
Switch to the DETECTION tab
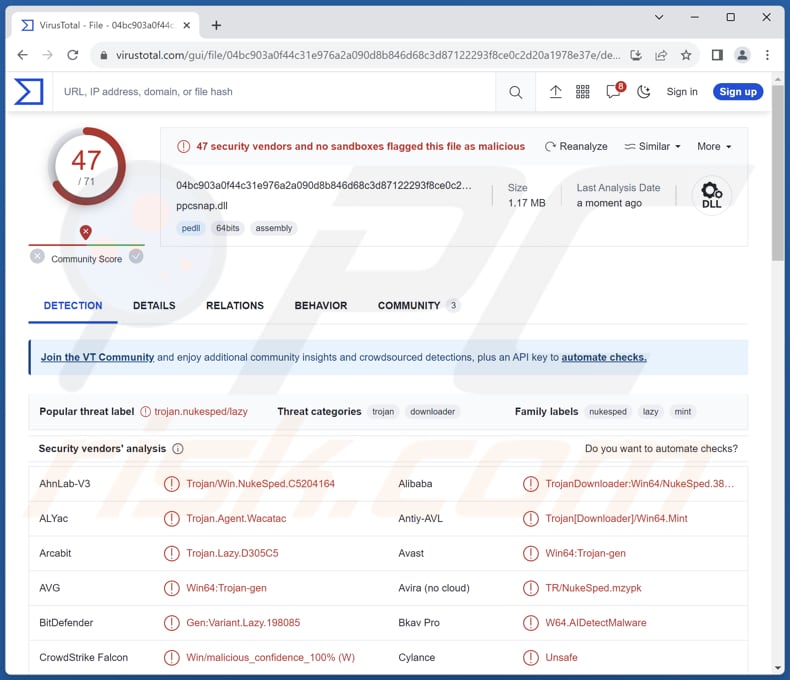[73, 306]
